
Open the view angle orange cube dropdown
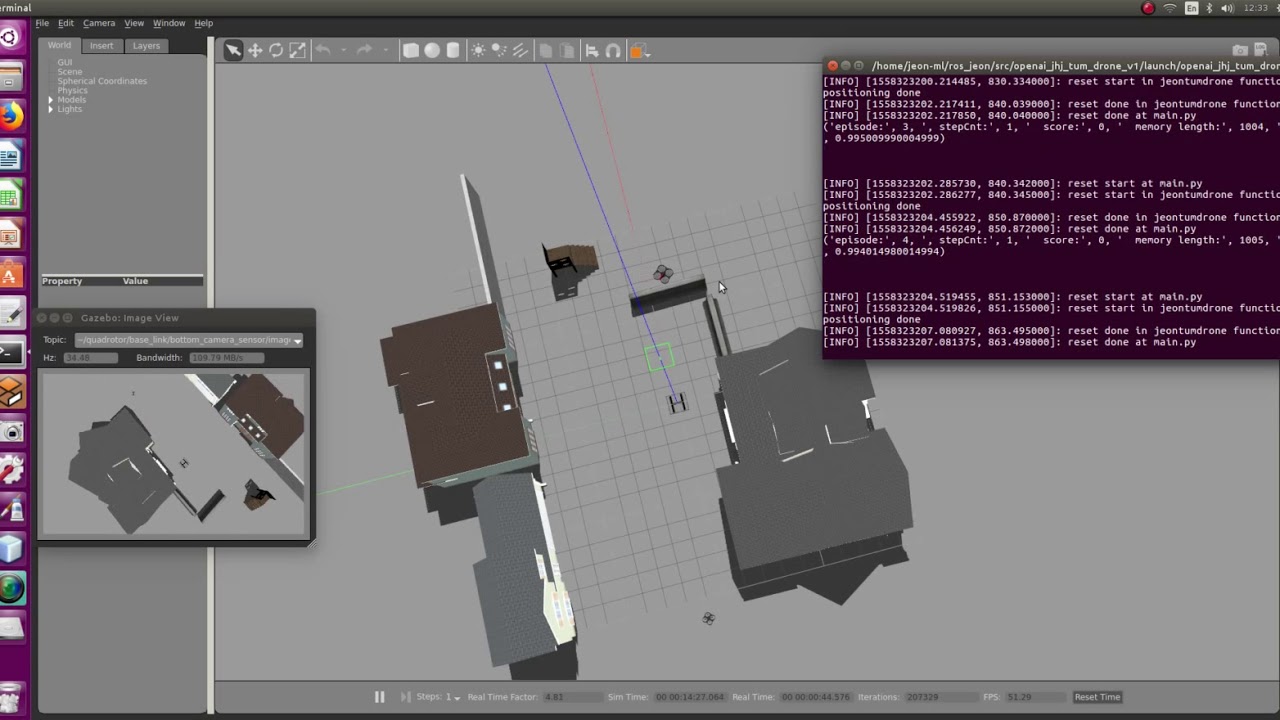tap(638, 51)
